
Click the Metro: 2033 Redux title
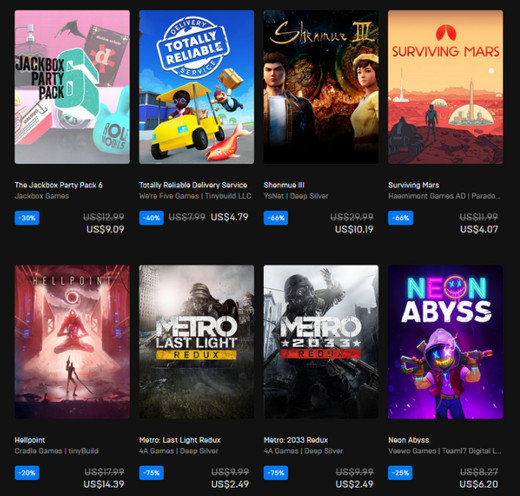click(x=296, y=440)
